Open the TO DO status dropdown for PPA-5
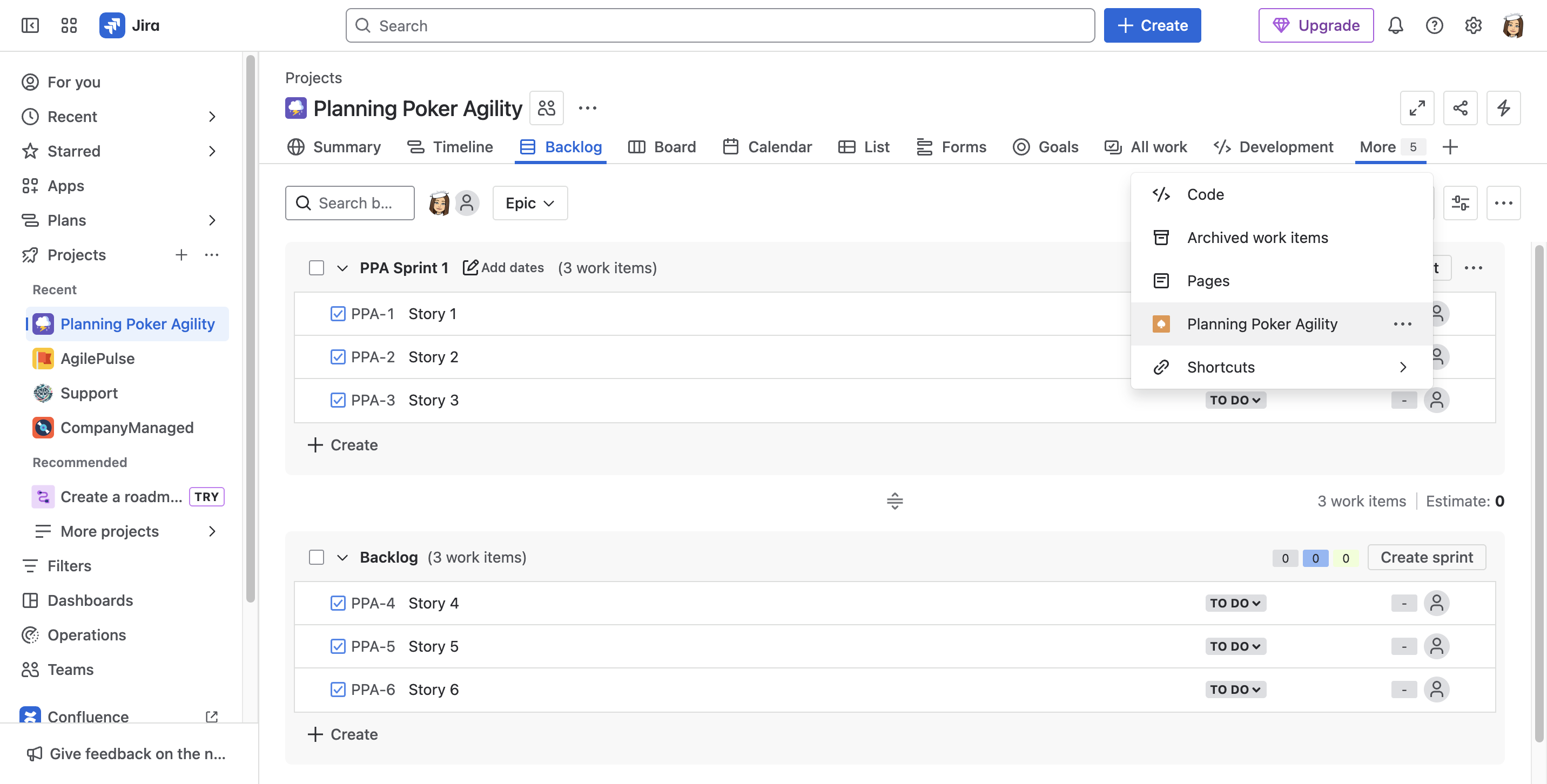Screen dimensions: 1547x784 (x=1235, y=646)
